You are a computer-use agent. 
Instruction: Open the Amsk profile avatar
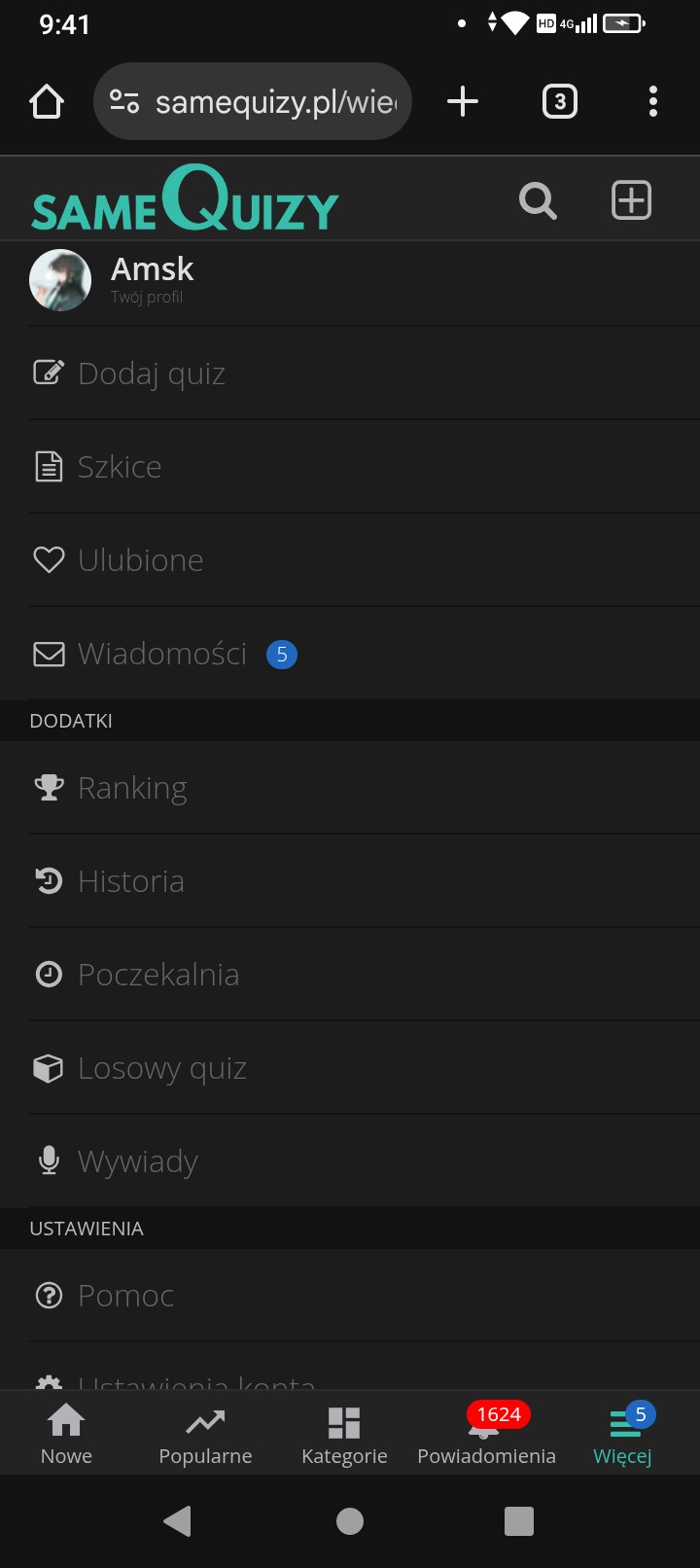tap(60, 280)
